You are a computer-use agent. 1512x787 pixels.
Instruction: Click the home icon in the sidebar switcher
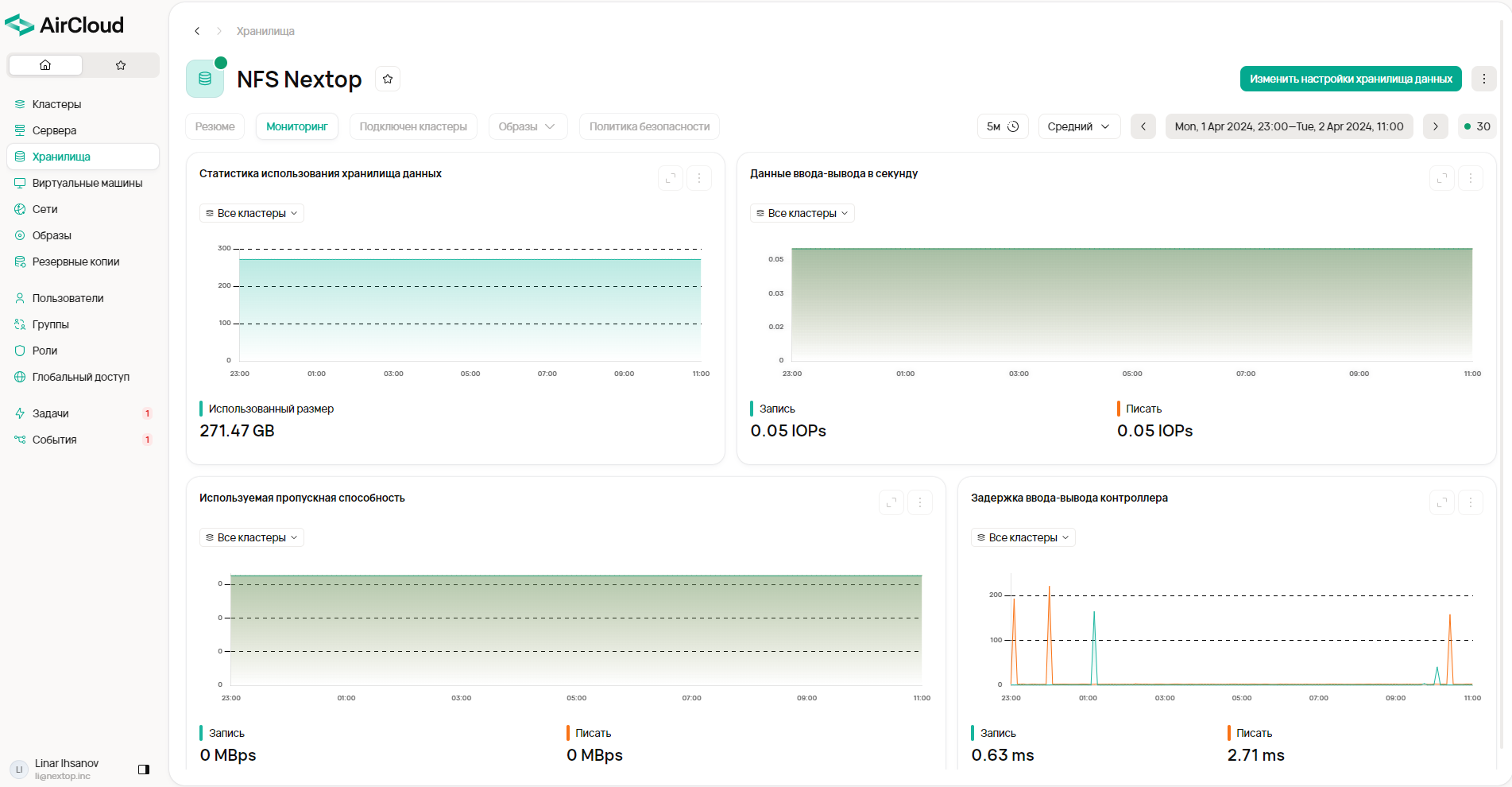(45, 65)
